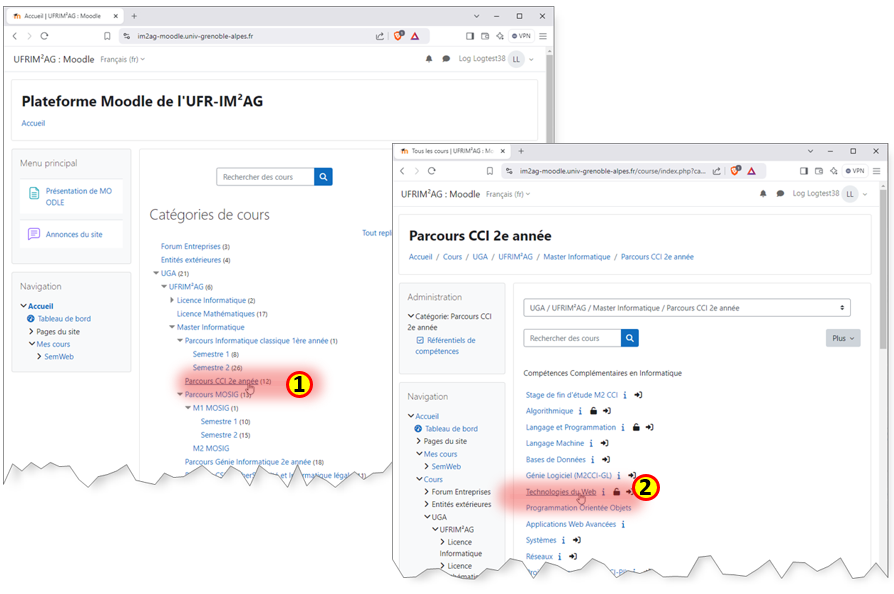Click Master Informatique in the breadcrumb
894x594 pixels.
(576, 257)
